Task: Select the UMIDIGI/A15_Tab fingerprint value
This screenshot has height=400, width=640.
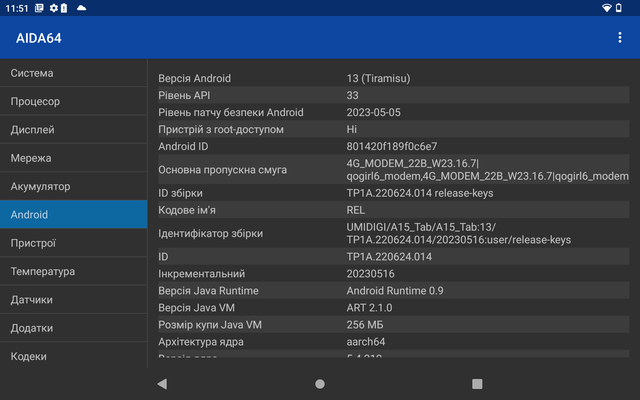Action: click(x=459, y=233)
